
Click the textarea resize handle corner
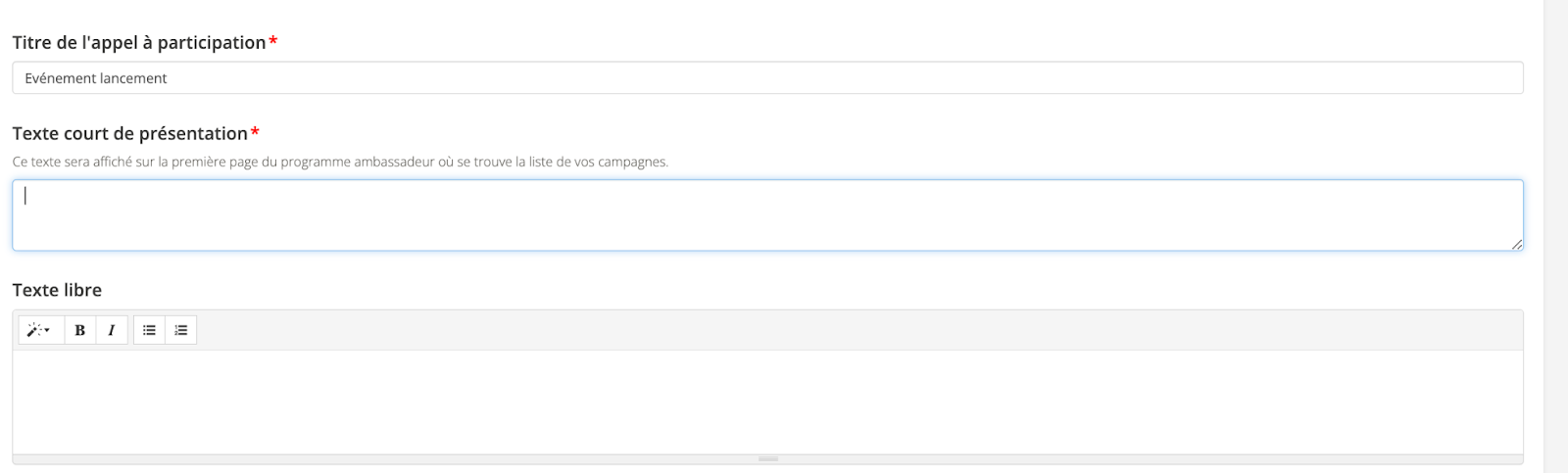[1516, 244]
